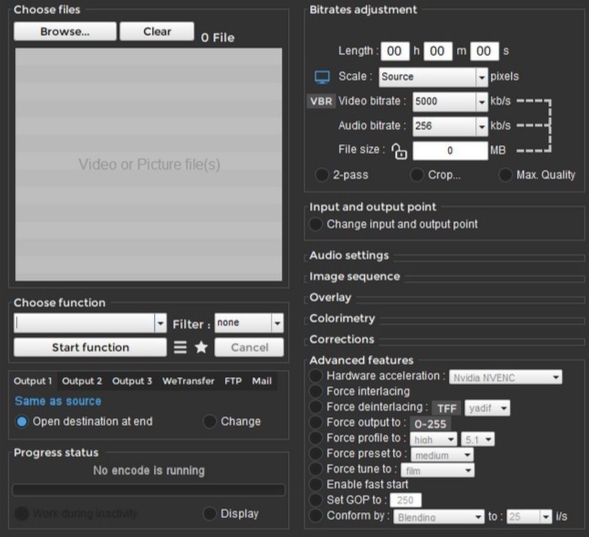The image size is (589, 537).
Task: Open the function selection dropdown
Action: point(90,323)
